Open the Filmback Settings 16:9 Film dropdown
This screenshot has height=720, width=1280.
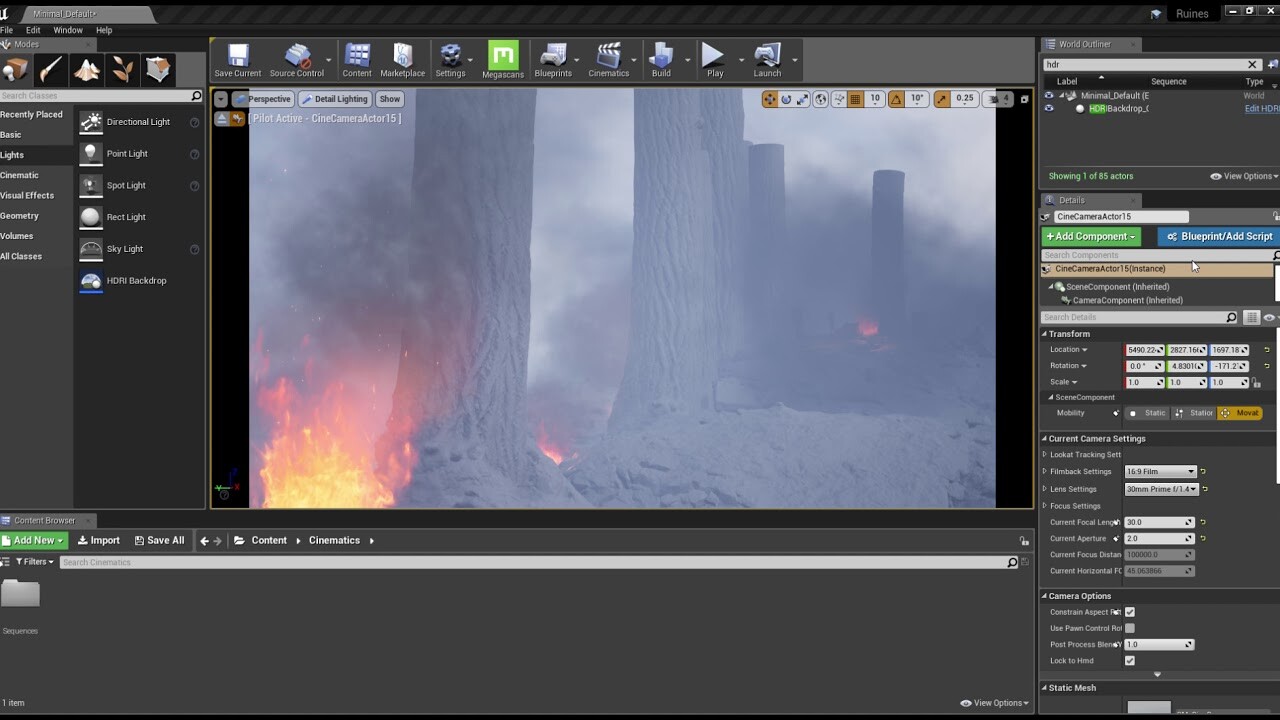click(x=1160, y=471)
